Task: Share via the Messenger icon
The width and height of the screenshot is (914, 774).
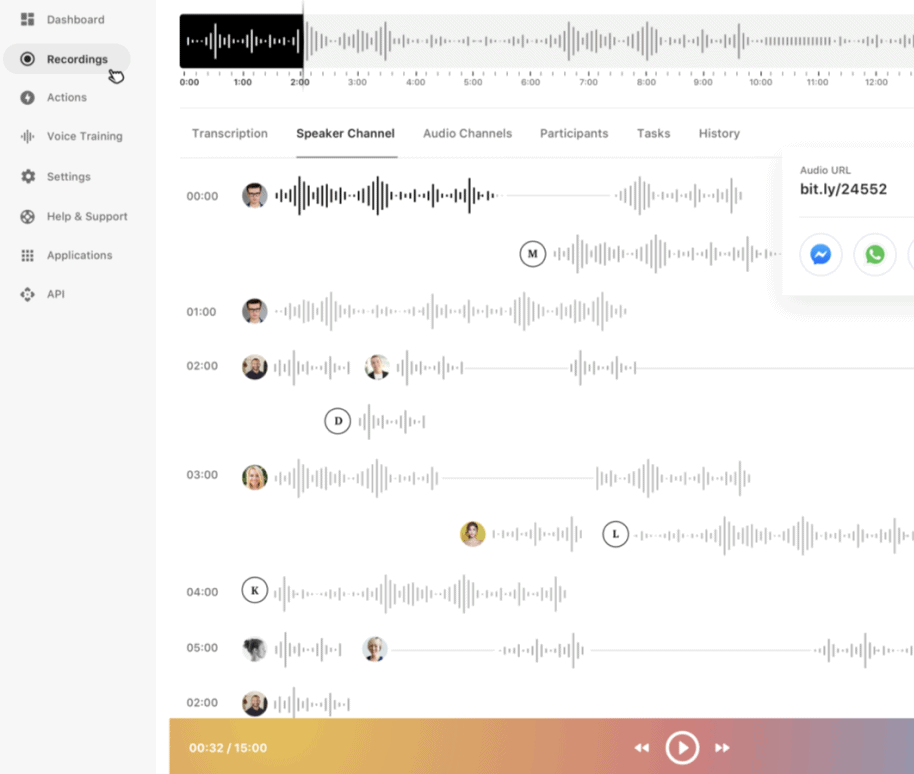Action: (820, 255)
